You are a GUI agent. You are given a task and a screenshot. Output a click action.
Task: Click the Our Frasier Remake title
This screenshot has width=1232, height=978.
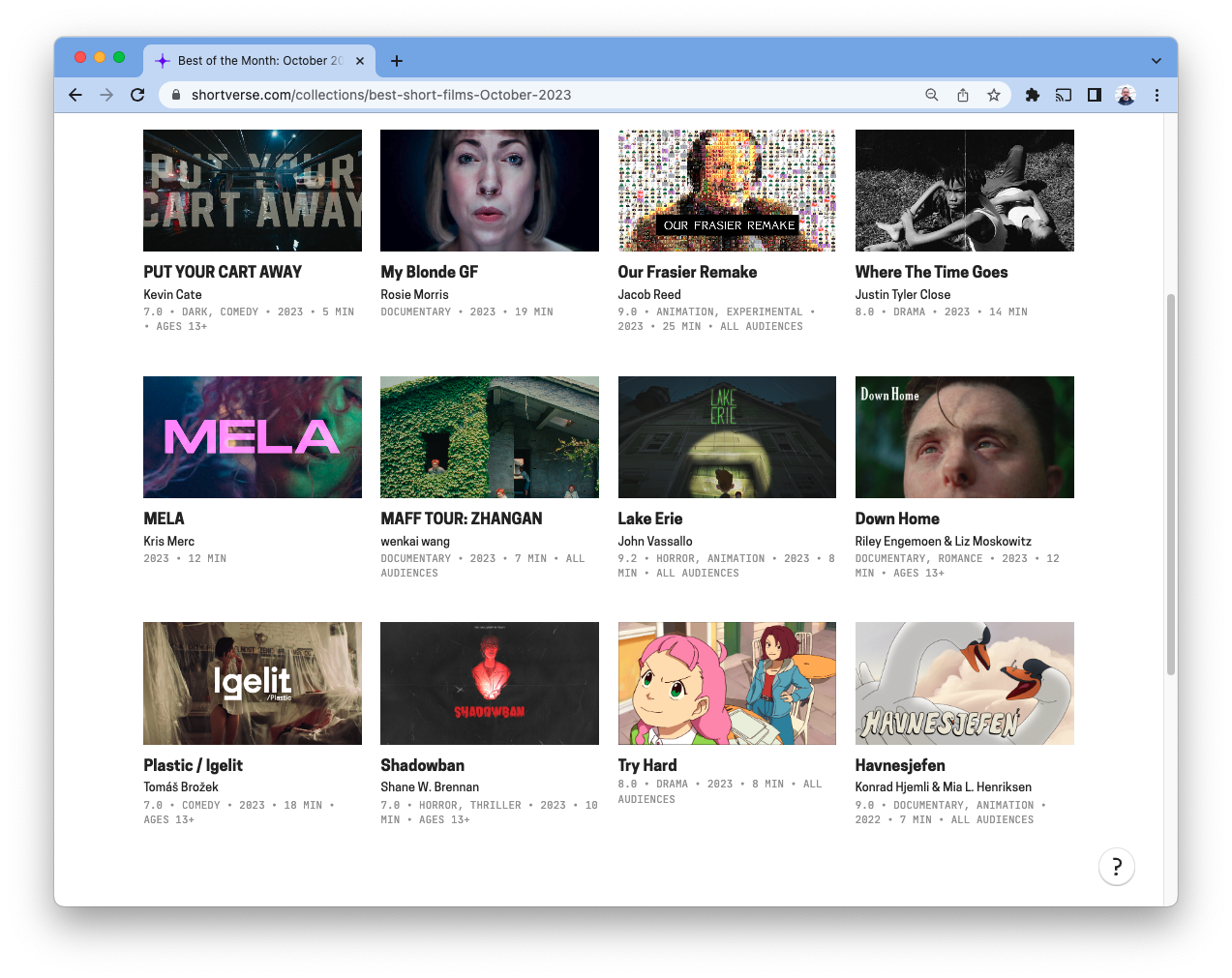click(687, 272)
